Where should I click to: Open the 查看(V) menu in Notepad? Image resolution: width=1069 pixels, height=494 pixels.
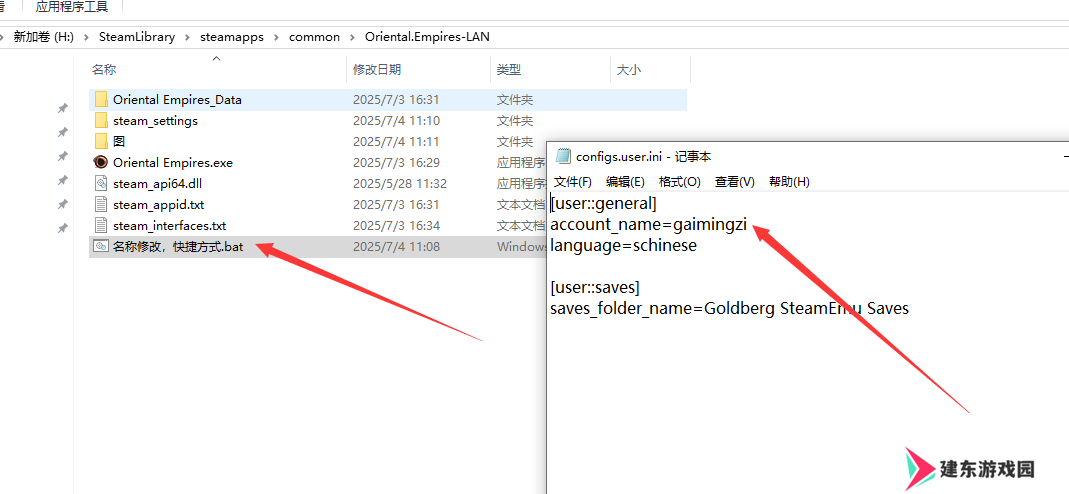(x=735, y=182)
